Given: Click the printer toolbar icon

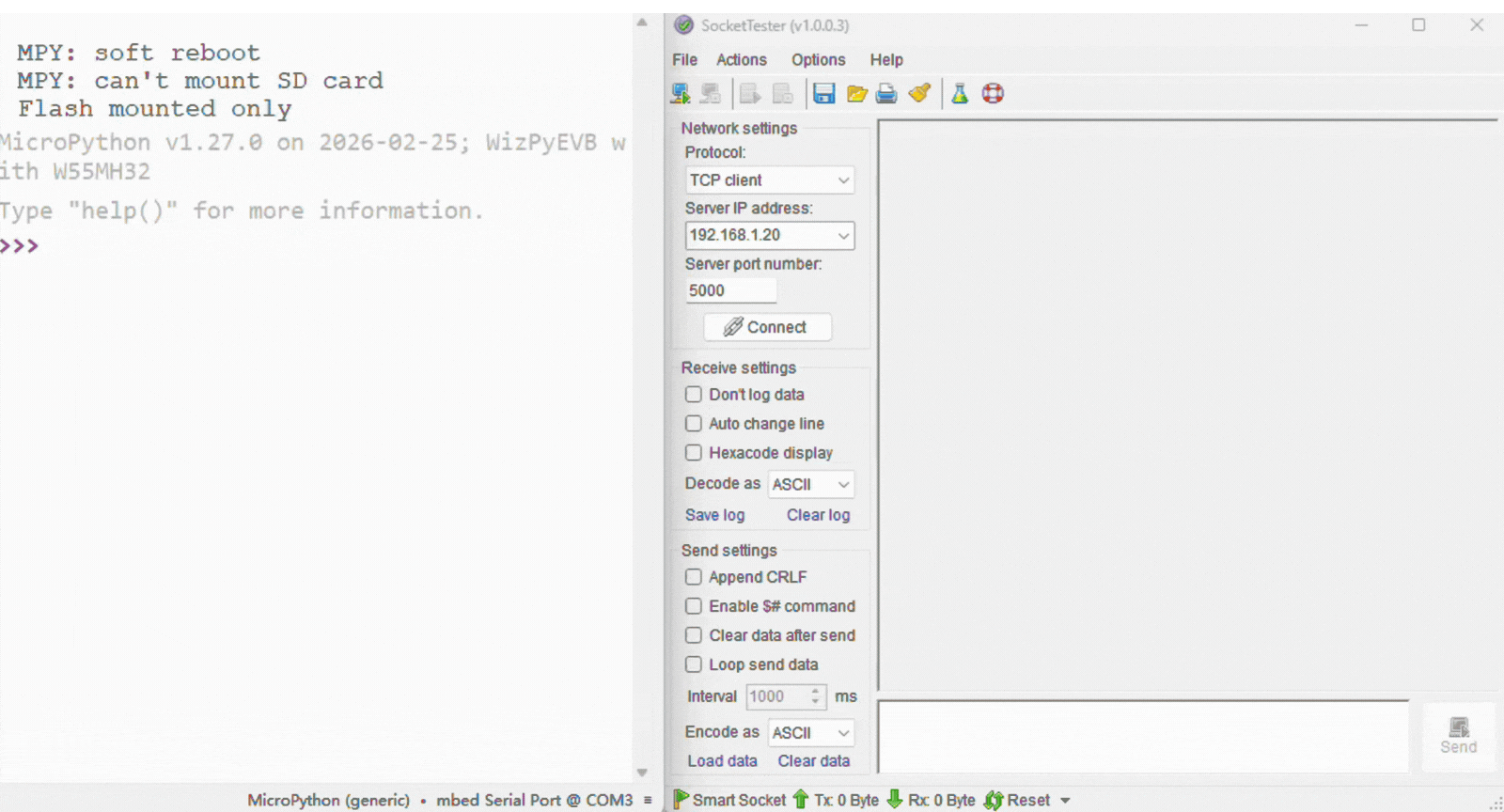Looking at the screenshot, I should point(886,93).
